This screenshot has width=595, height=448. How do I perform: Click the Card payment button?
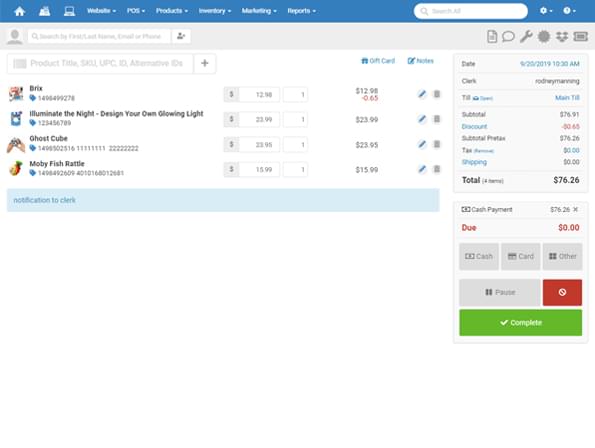click(521, 256)
